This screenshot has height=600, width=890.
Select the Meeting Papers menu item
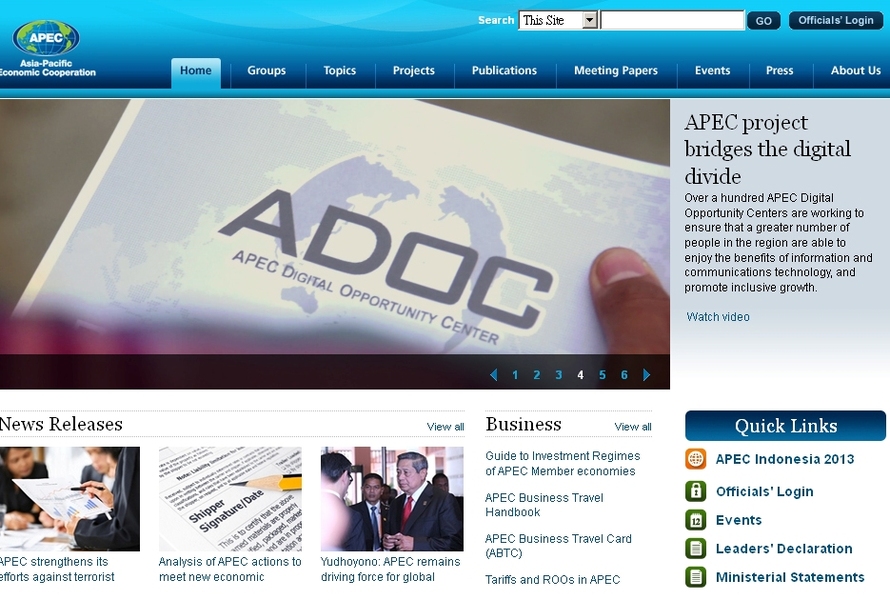tap(616, 71)
